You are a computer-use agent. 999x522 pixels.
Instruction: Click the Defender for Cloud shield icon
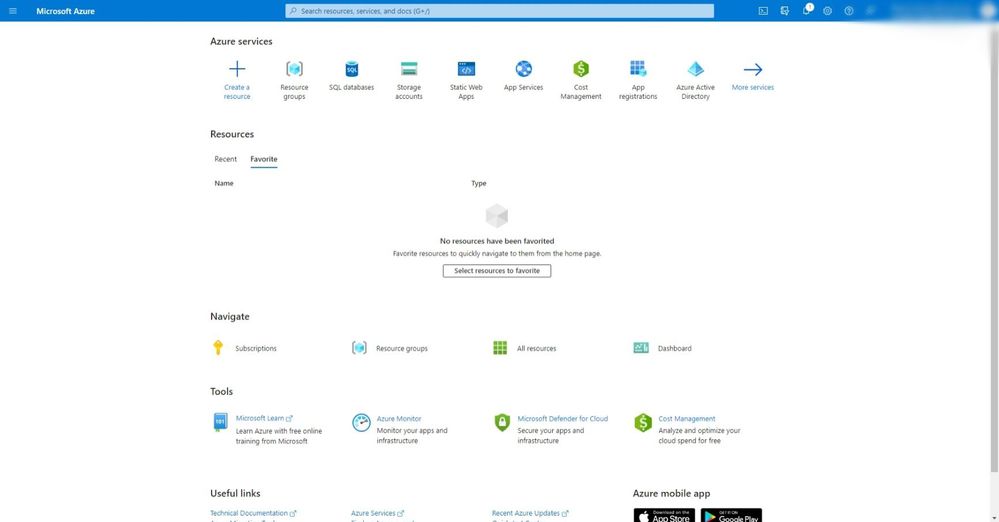(x=502, y=422)
